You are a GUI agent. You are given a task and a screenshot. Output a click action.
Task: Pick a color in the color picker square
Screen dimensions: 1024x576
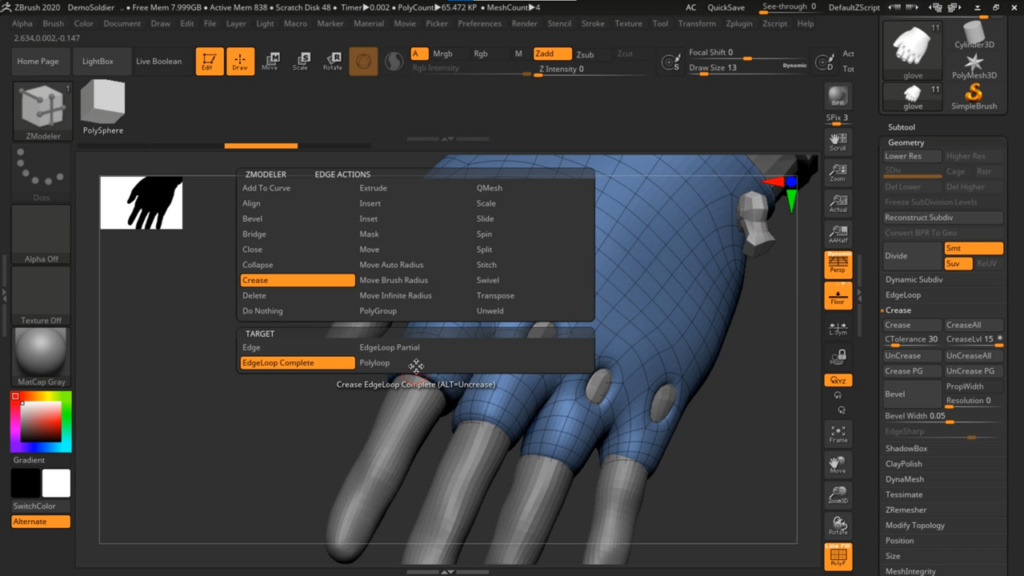(40, 421)
